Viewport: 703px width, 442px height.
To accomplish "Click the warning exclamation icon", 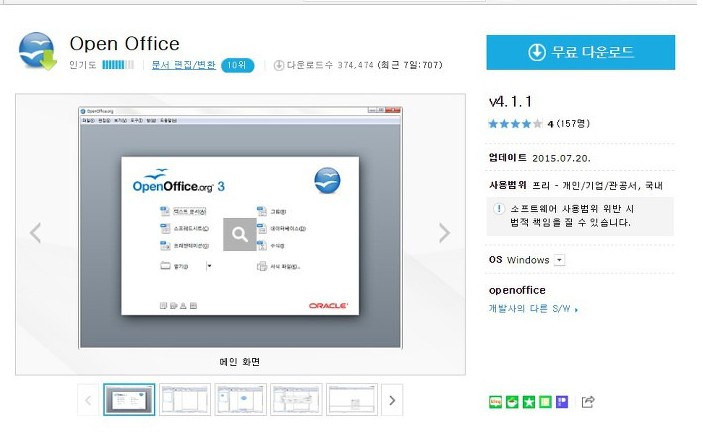I will [x=499, y=209].
